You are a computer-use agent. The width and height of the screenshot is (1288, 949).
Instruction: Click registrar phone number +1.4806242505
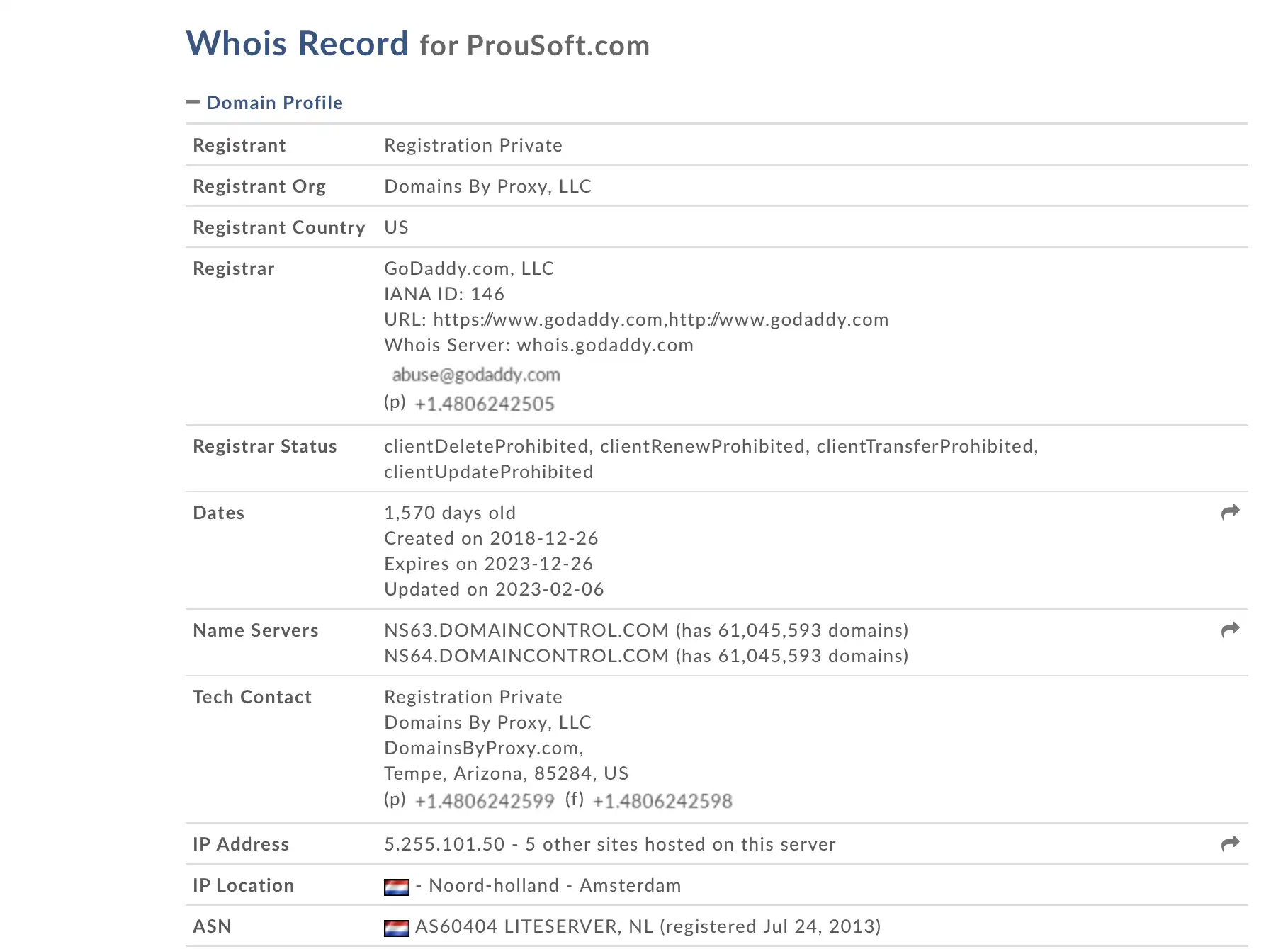click(x=485, y=404)
